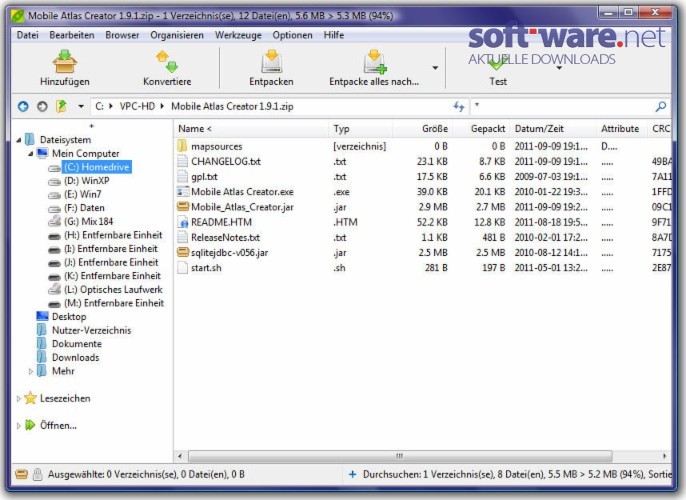Open the navigation history dropdown arrow
Screen dimensions: 686x500
click(81, 106)
